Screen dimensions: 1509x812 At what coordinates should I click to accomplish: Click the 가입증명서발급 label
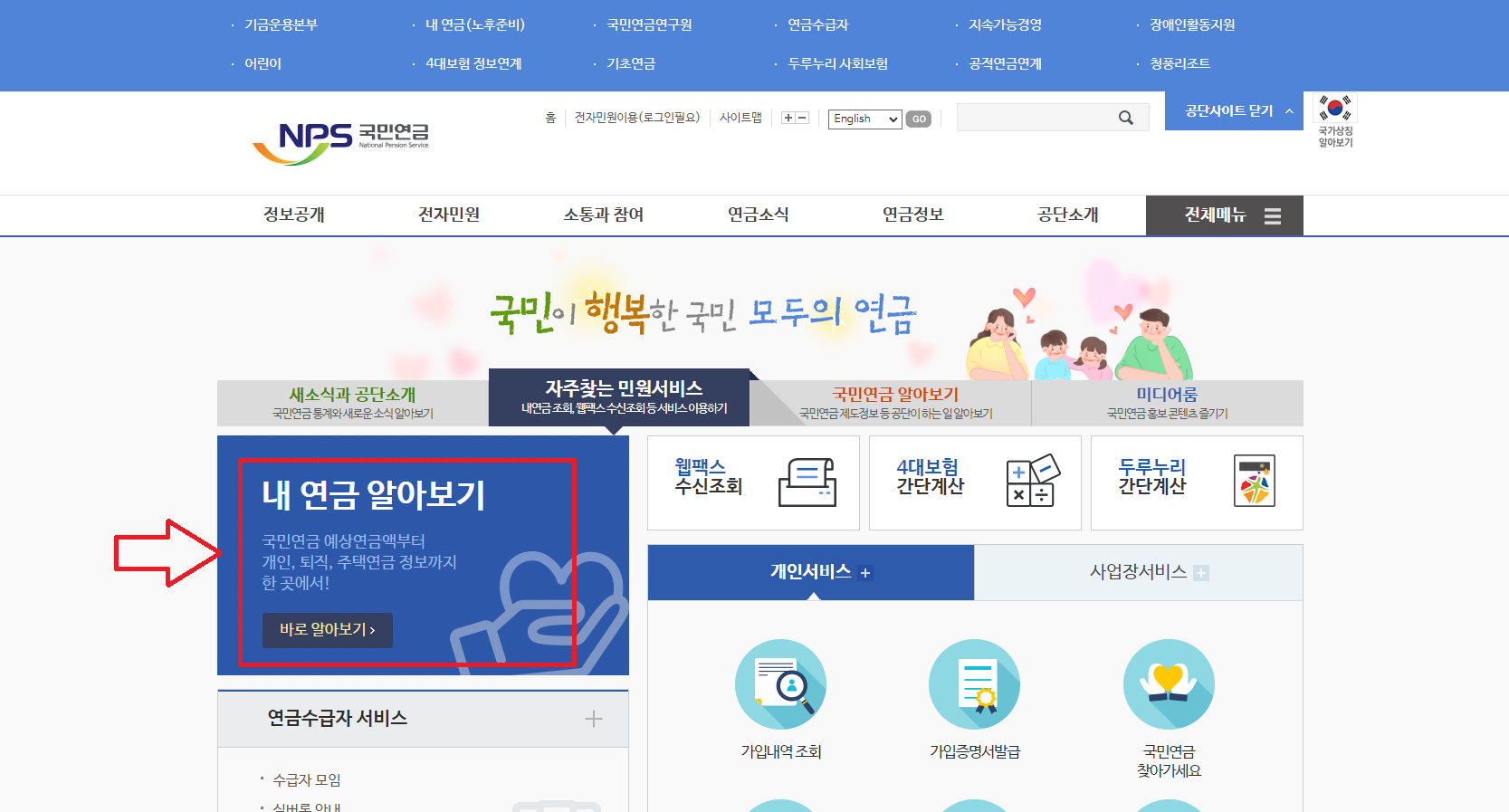point(975,752)
